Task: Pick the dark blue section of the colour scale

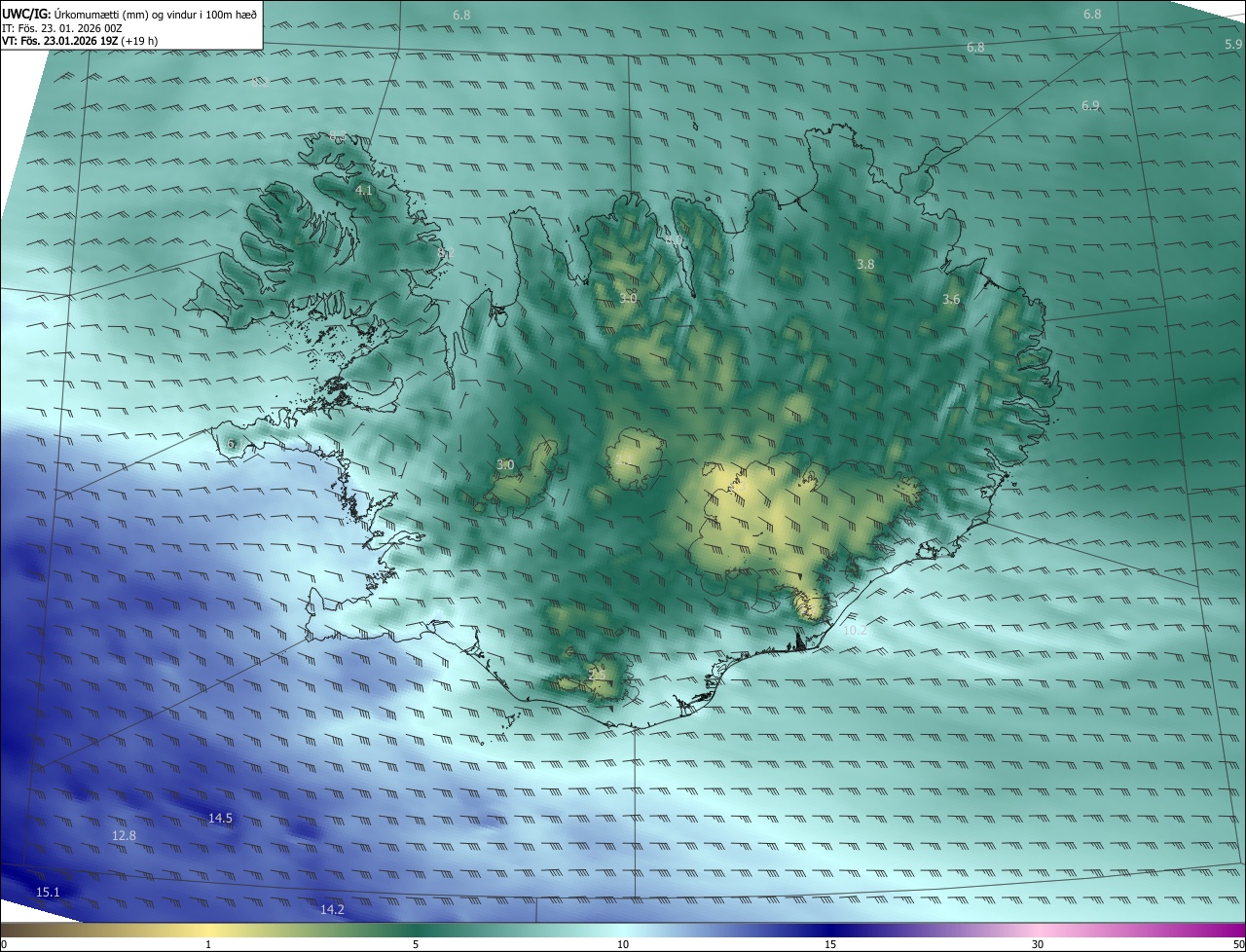Action: pyautogui.click(x=830, y=930)
